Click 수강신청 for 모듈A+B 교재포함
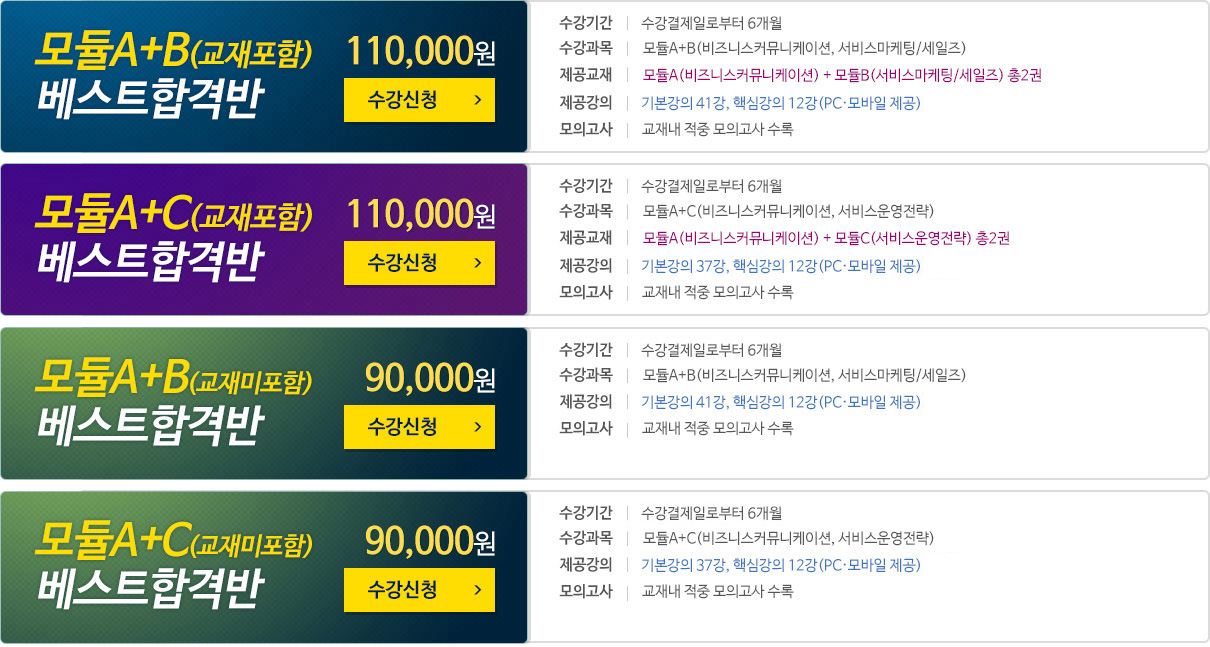The width and height of the screenshot is (1210, 647). [x=419, y=100]
